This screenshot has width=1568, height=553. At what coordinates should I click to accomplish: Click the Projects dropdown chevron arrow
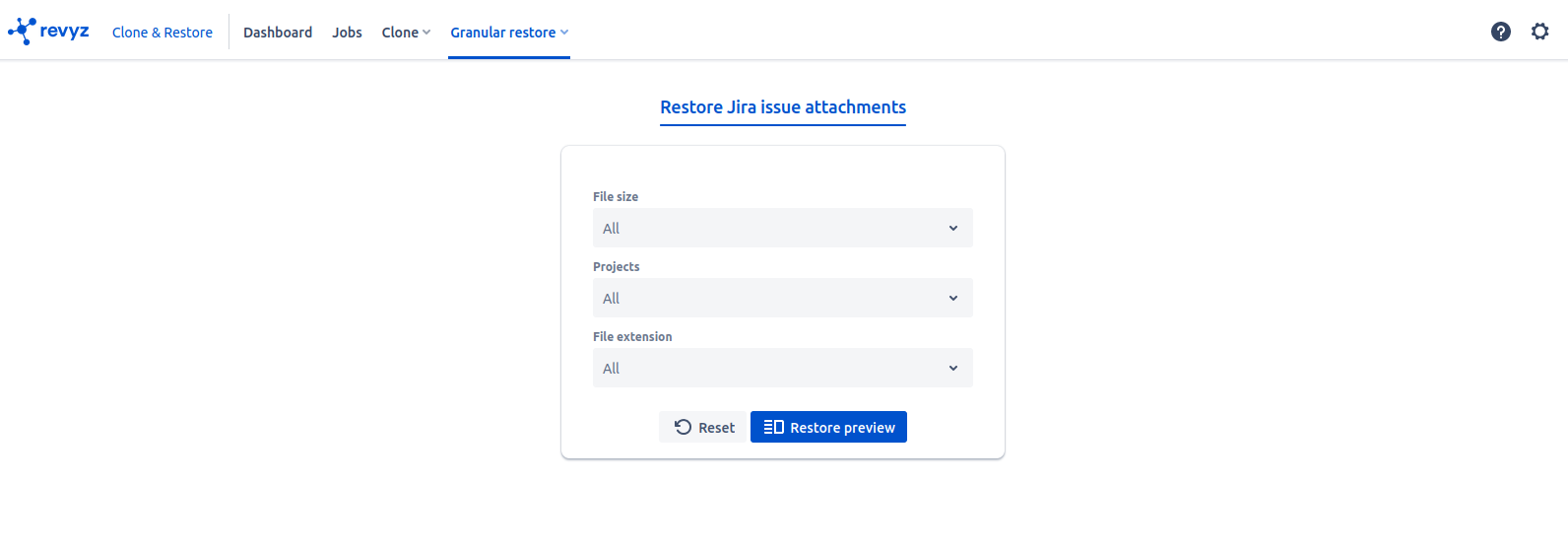coord(952,298)
